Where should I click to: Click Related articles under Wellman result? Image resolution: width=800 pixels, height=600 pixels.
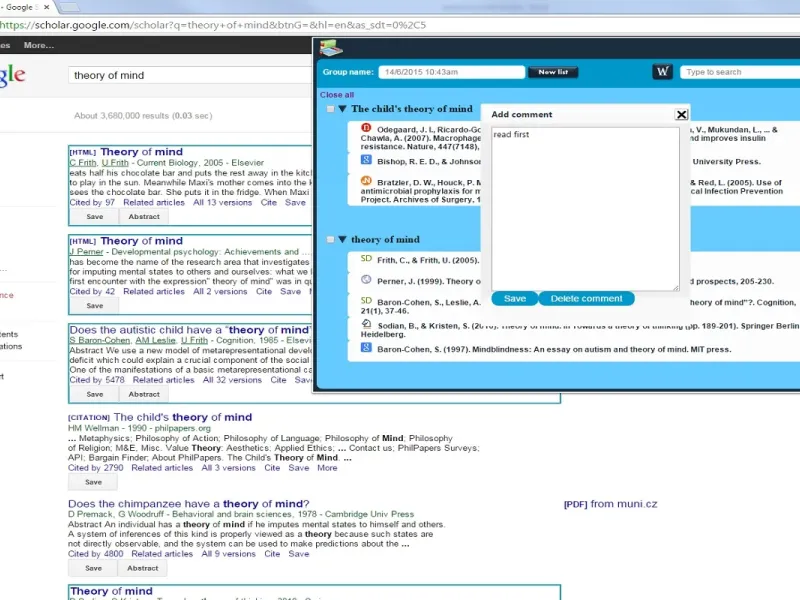point(162,468)
